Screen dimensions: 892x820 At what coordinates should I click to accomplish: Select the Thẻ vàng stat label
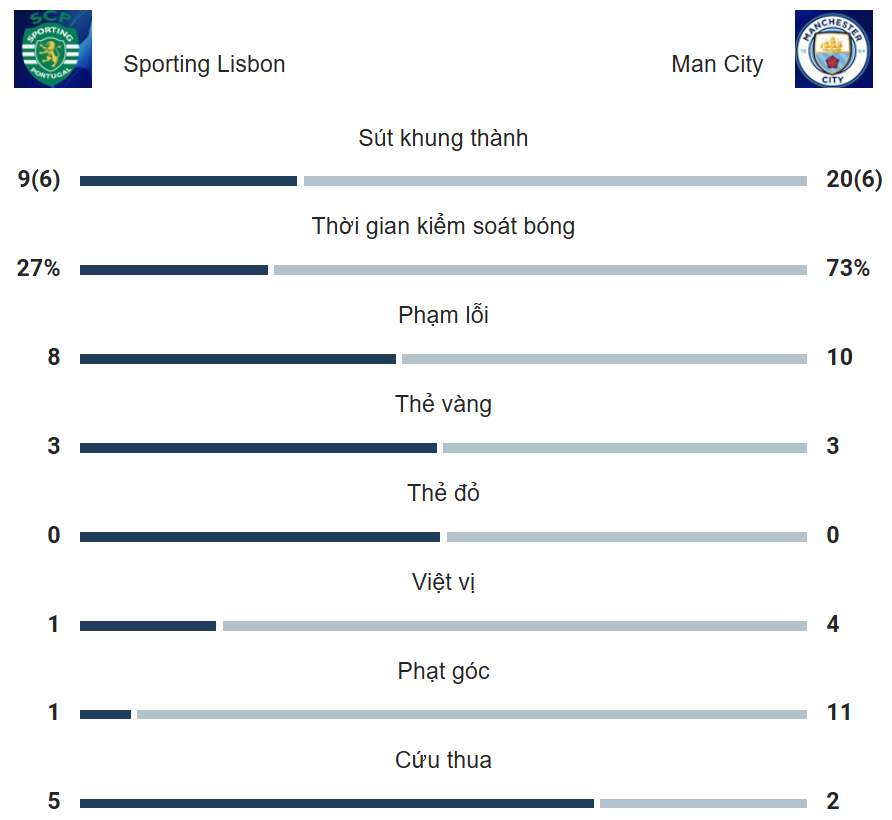(x=443, y=404)
